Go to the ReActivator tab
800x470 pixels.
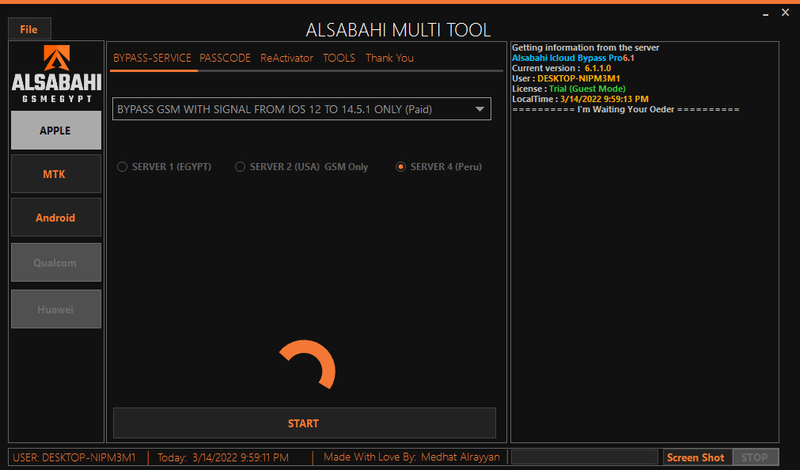(287, 58)
